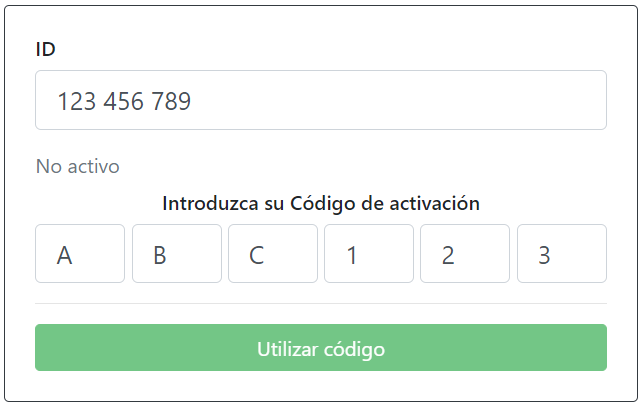Click the Introduzca su Código de activación heading
Screen dimensions: 641x405
tap(321, 204)
